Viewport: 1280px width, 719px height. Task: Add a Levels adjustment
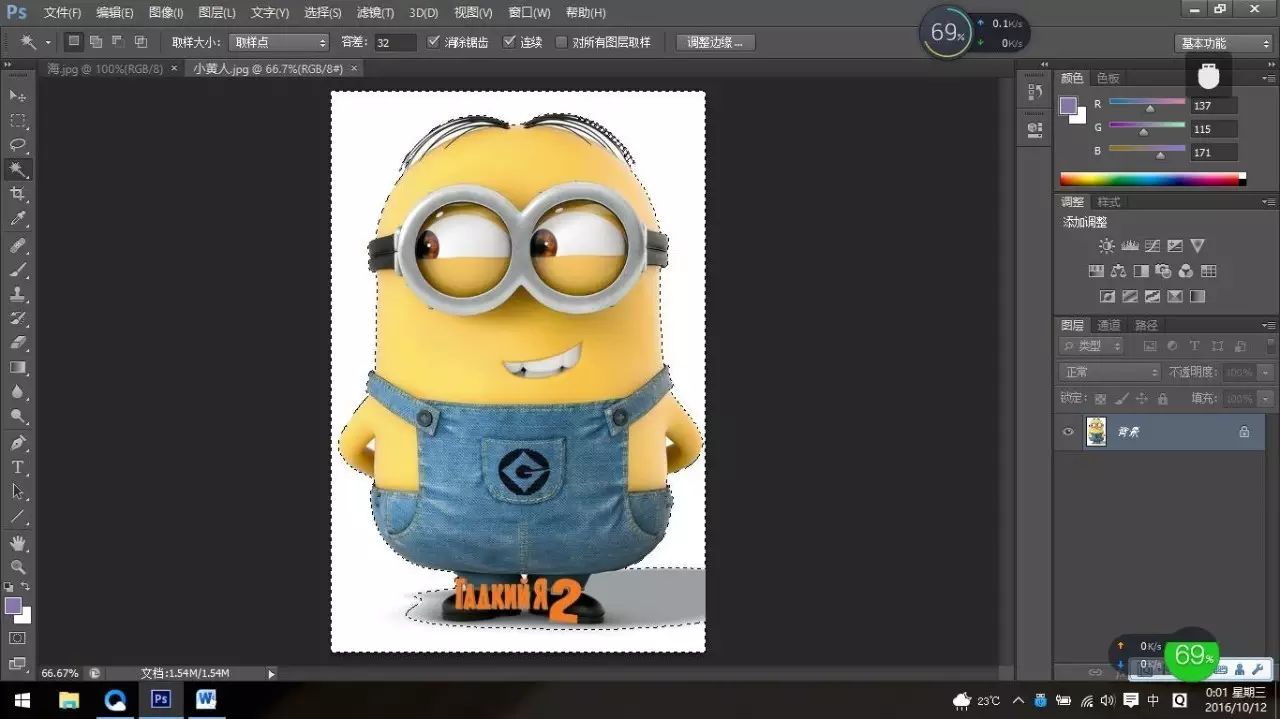point(1130,246)
